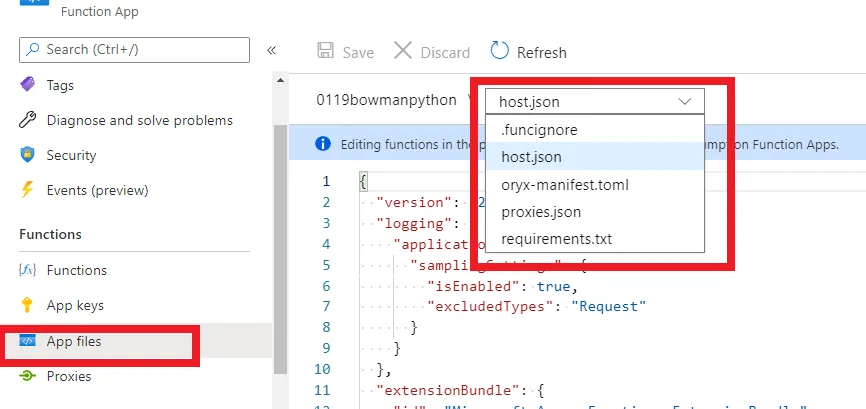Click the Proxies icon
Image resolution: width=866 pixels, height=409 pixels.
click(28, 376)
